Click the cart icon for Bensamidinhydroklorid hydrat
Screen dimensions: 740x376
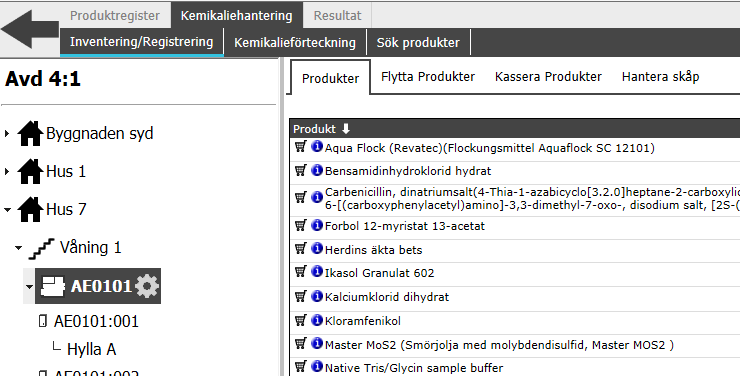(x=301, y=170)
